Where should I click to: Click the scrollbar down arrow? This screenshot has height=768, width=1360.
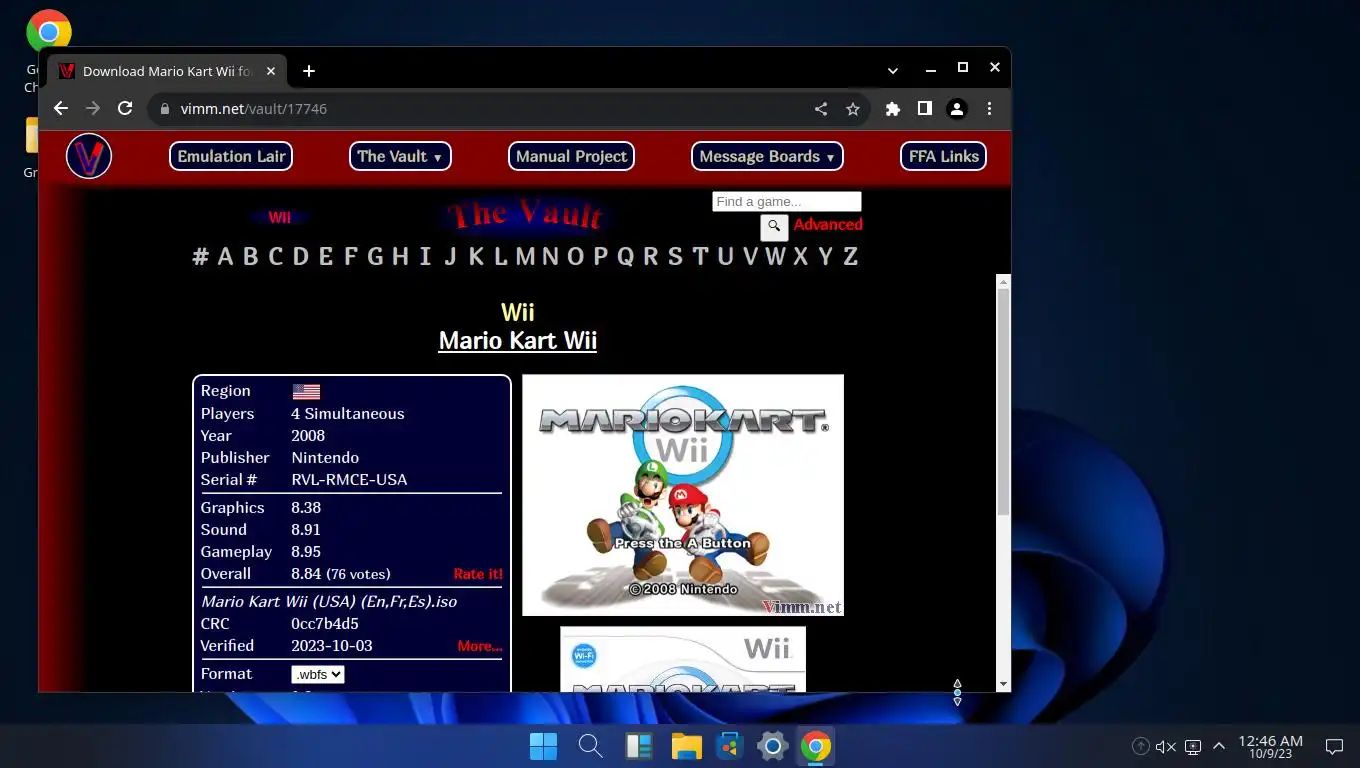[x=1003, y=684]
